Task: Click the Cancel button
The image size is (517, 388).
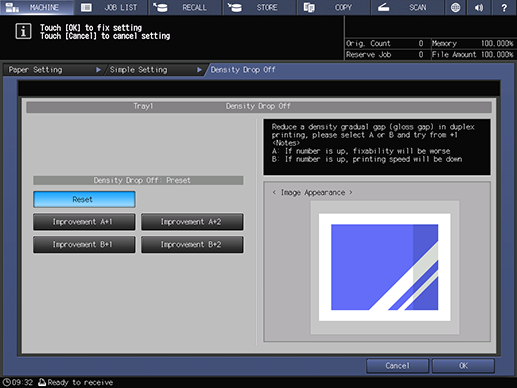Action: 397,366
